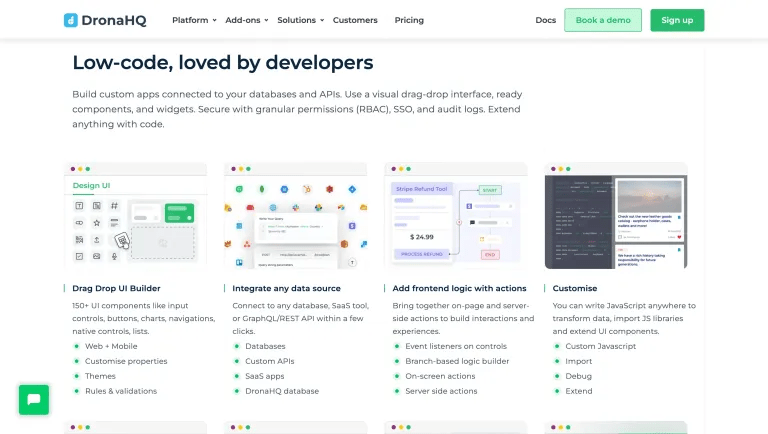The image size is (768, 434).
Task: Select the Design UI tab label
Action: pos(91,186)
